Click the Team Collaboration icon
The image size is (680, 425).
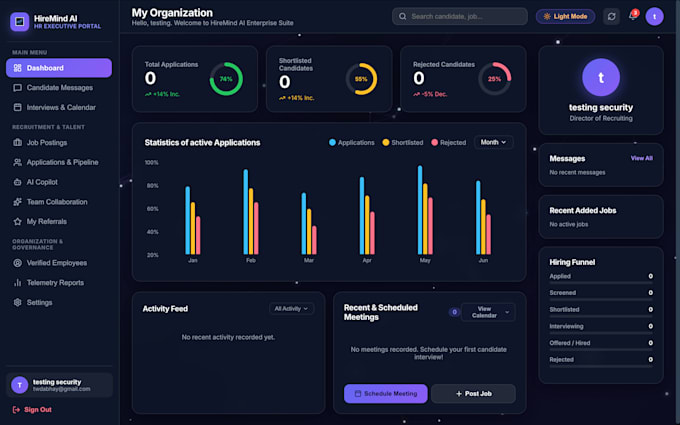[17, 202]
